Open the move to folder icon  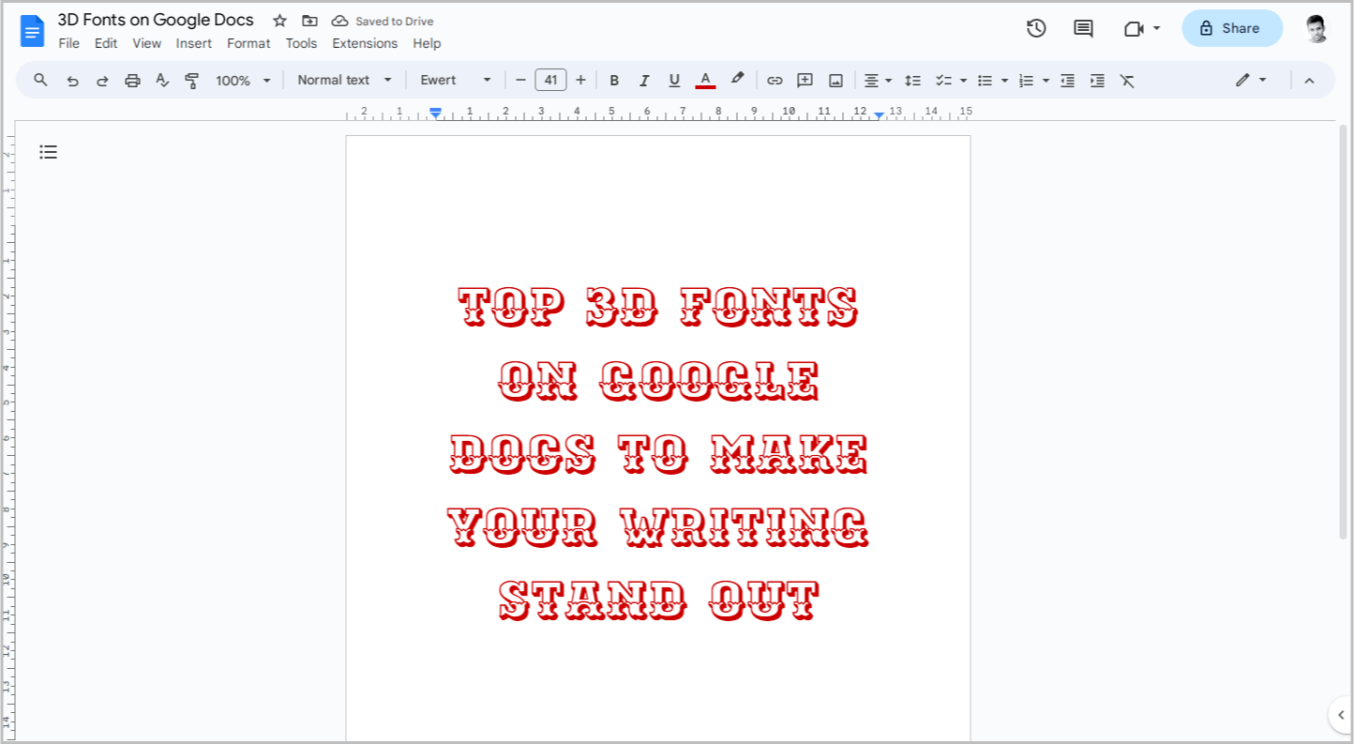(310, 21)
